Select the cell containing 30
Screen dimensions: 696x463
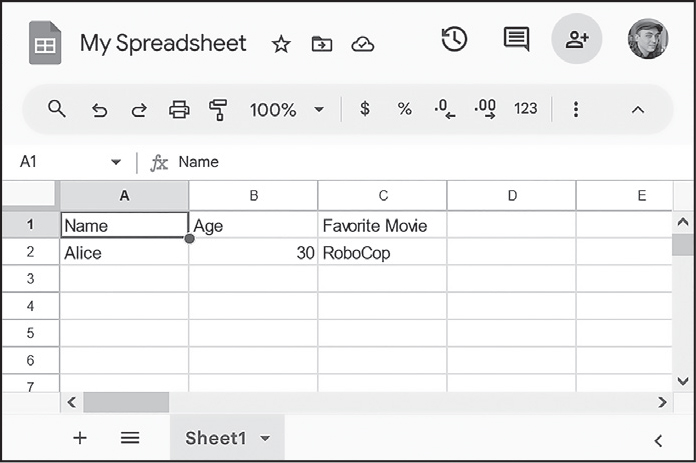point(253,252)
